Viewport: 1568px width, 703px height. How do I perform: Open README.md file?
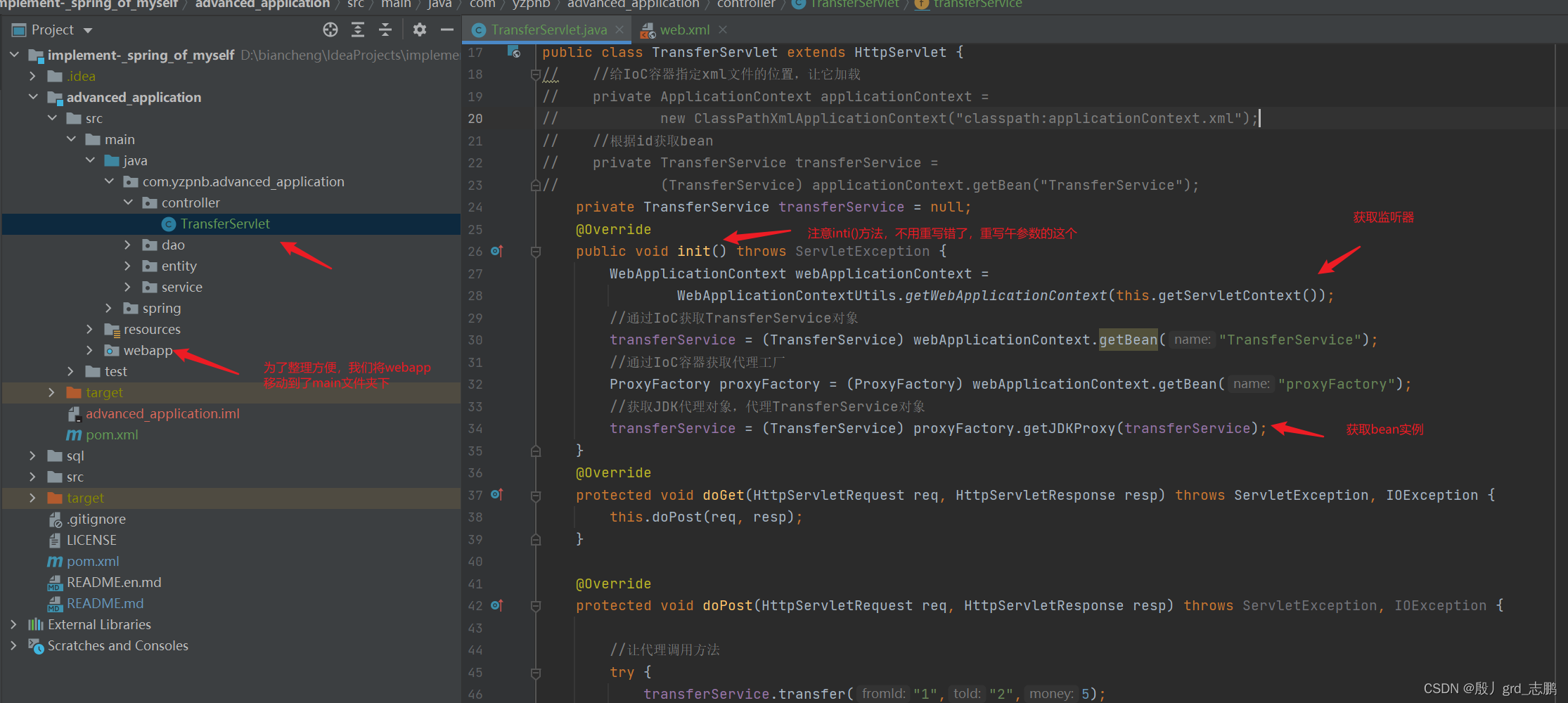coord(105,603)
